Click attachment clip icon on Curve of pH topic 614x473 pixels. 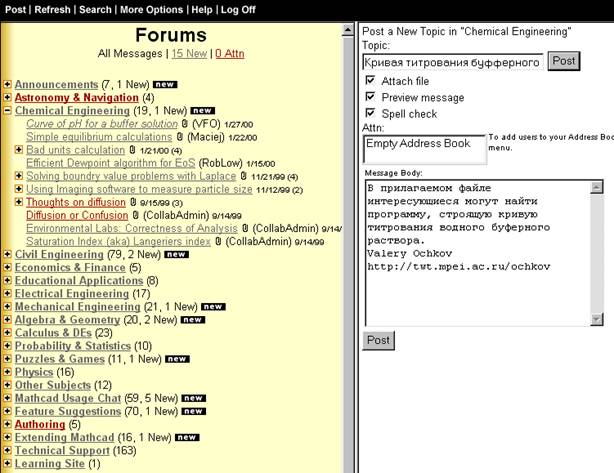pyautogui.click(x=185, y=124)
